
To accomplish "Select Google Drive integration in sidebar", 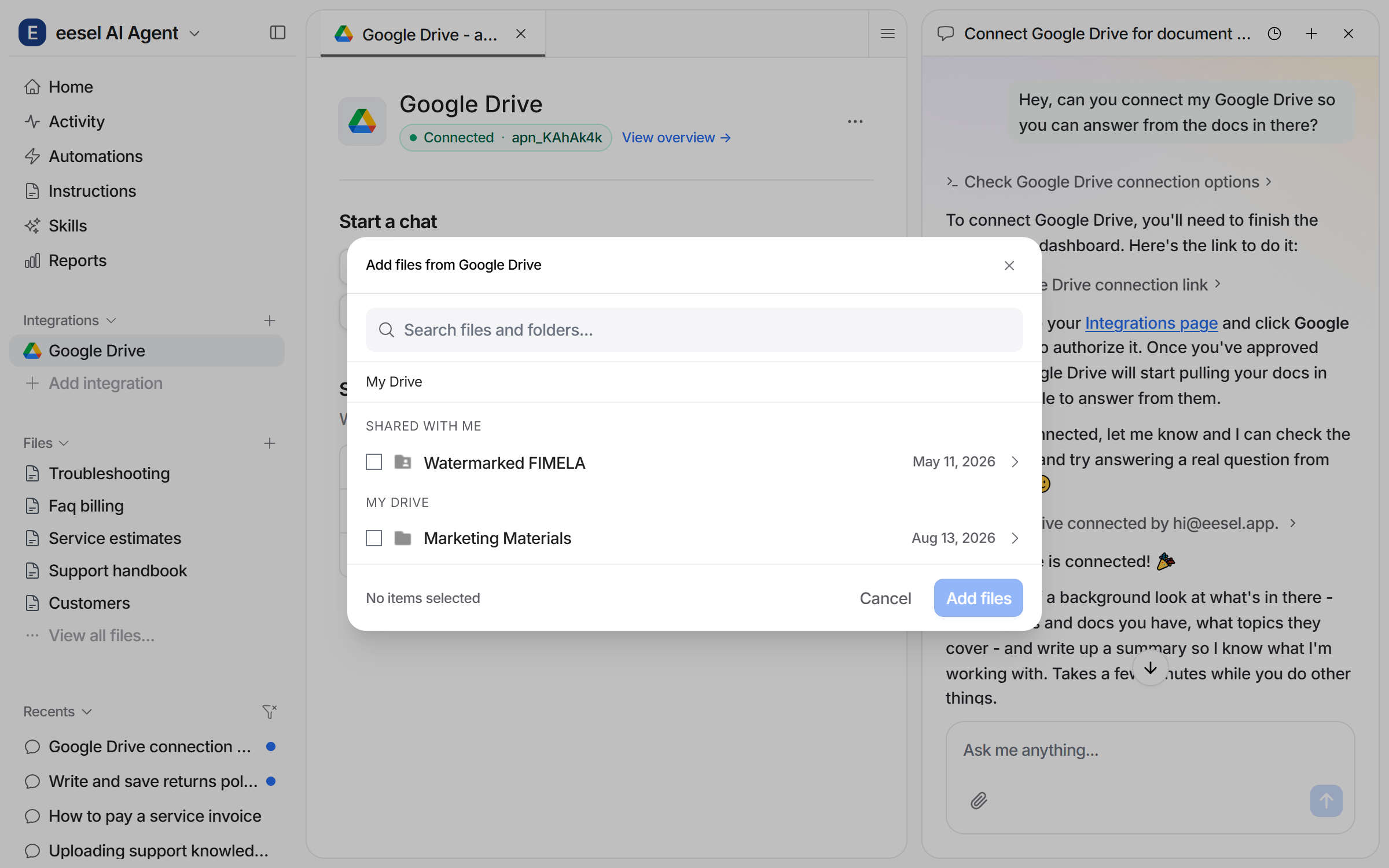I will 148,351.
